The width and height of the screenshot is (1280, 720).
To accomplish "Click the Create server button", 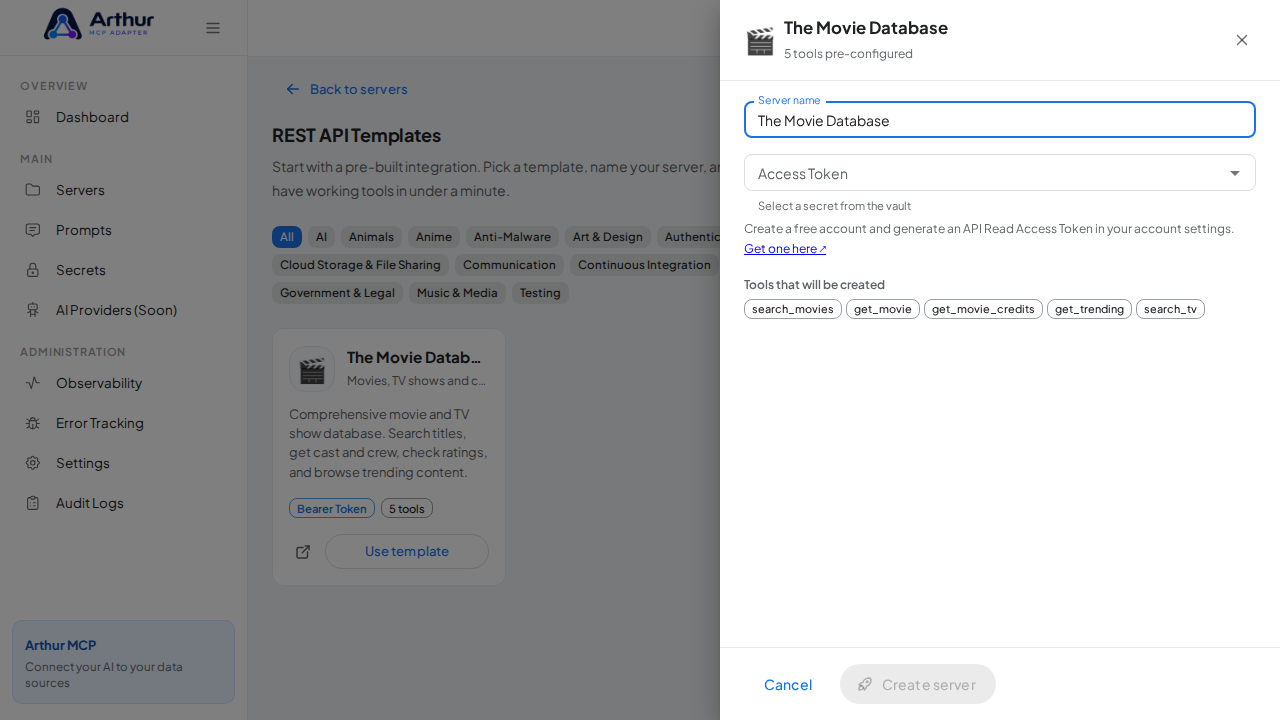I will coord(918,684).
